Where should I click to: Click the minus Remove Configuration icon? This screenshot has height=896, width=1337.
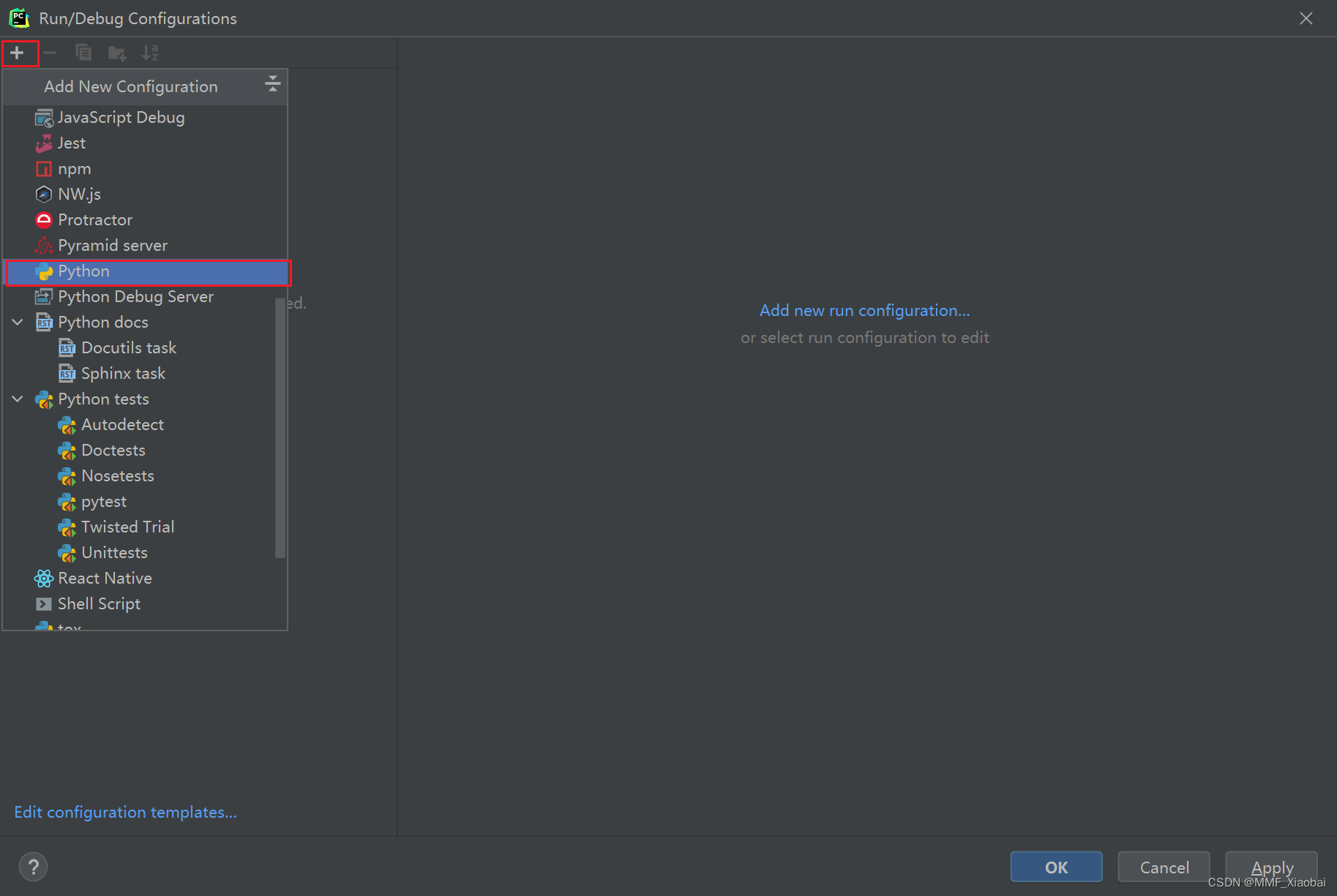point(50,53)
